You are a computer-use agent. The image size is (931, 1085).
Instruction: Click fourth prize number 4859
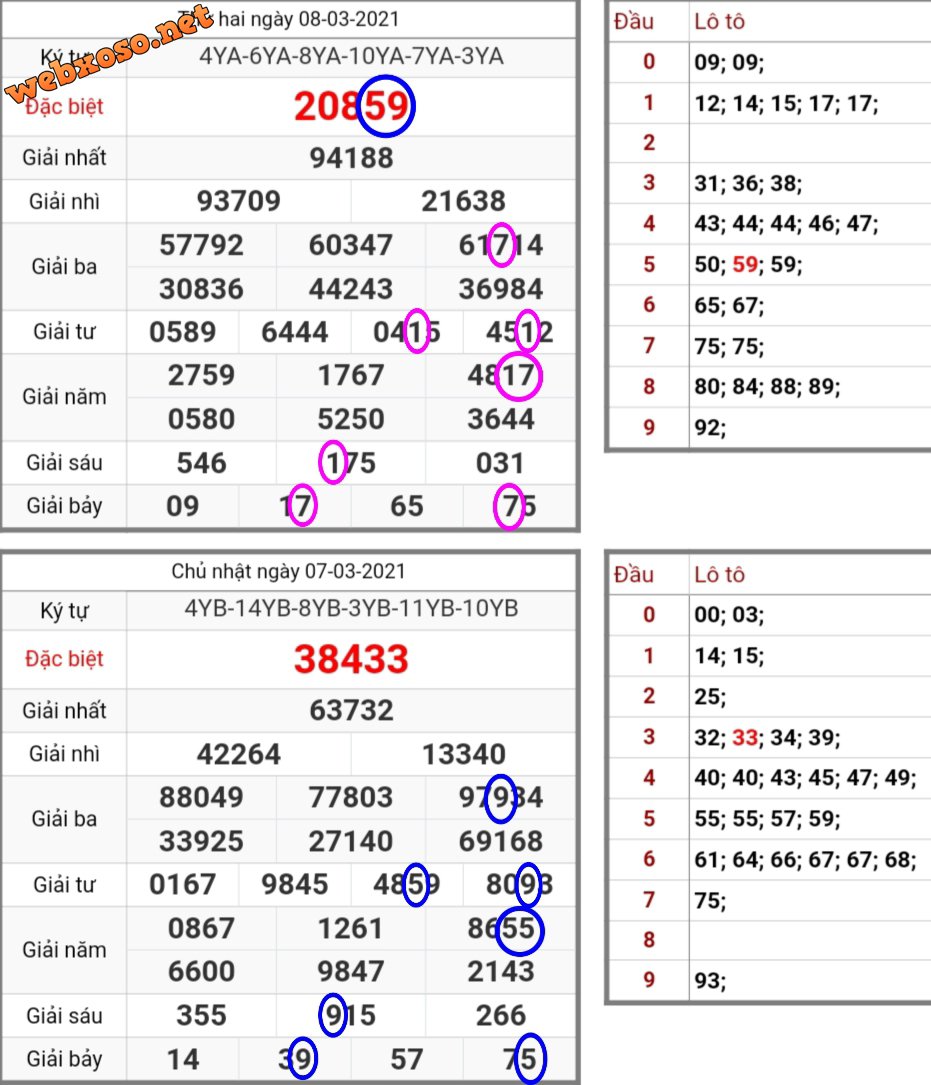coord(407,884)
